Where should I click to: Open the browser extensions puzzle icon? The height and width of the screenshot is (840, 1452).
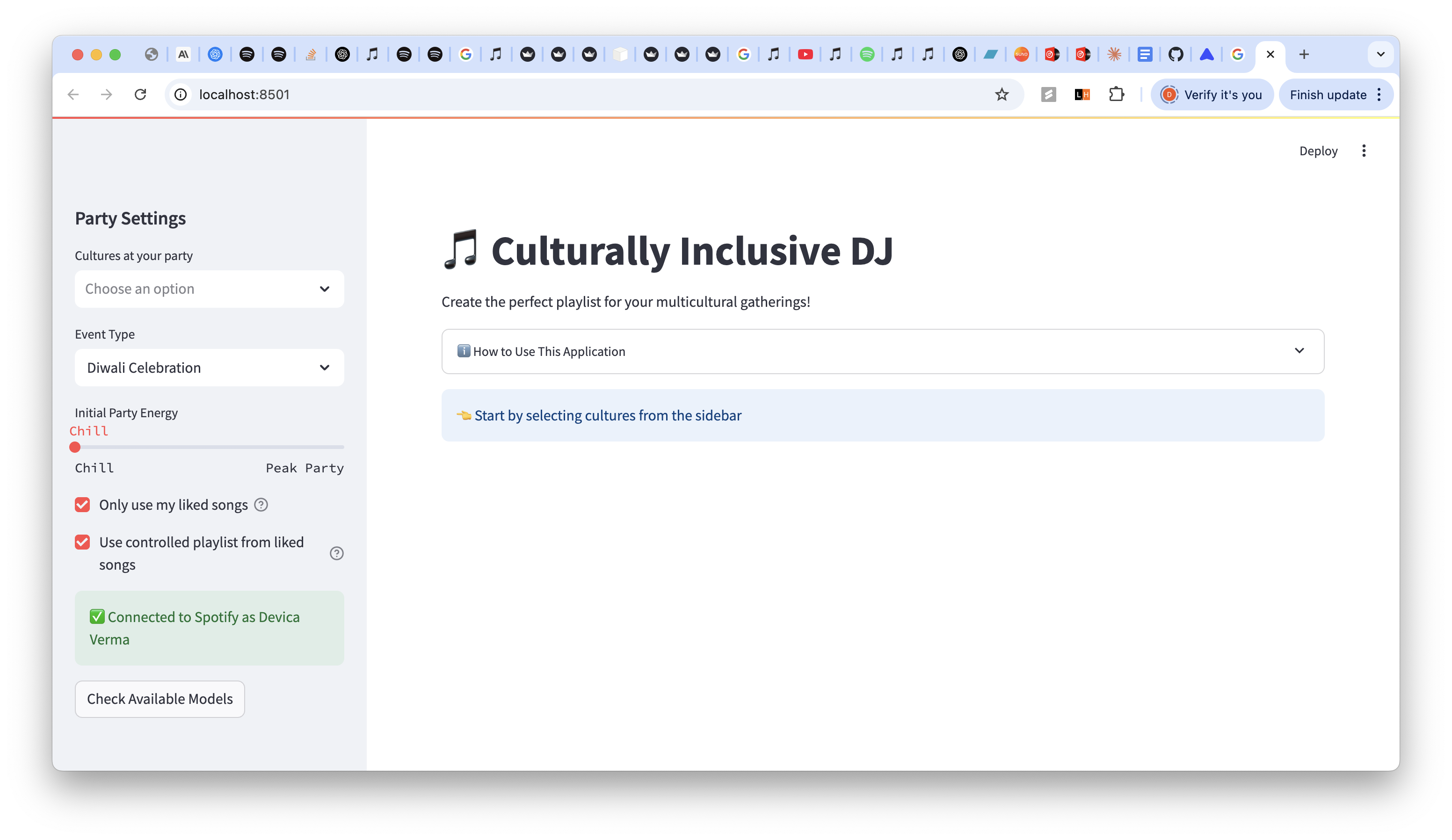[1116, 94]
